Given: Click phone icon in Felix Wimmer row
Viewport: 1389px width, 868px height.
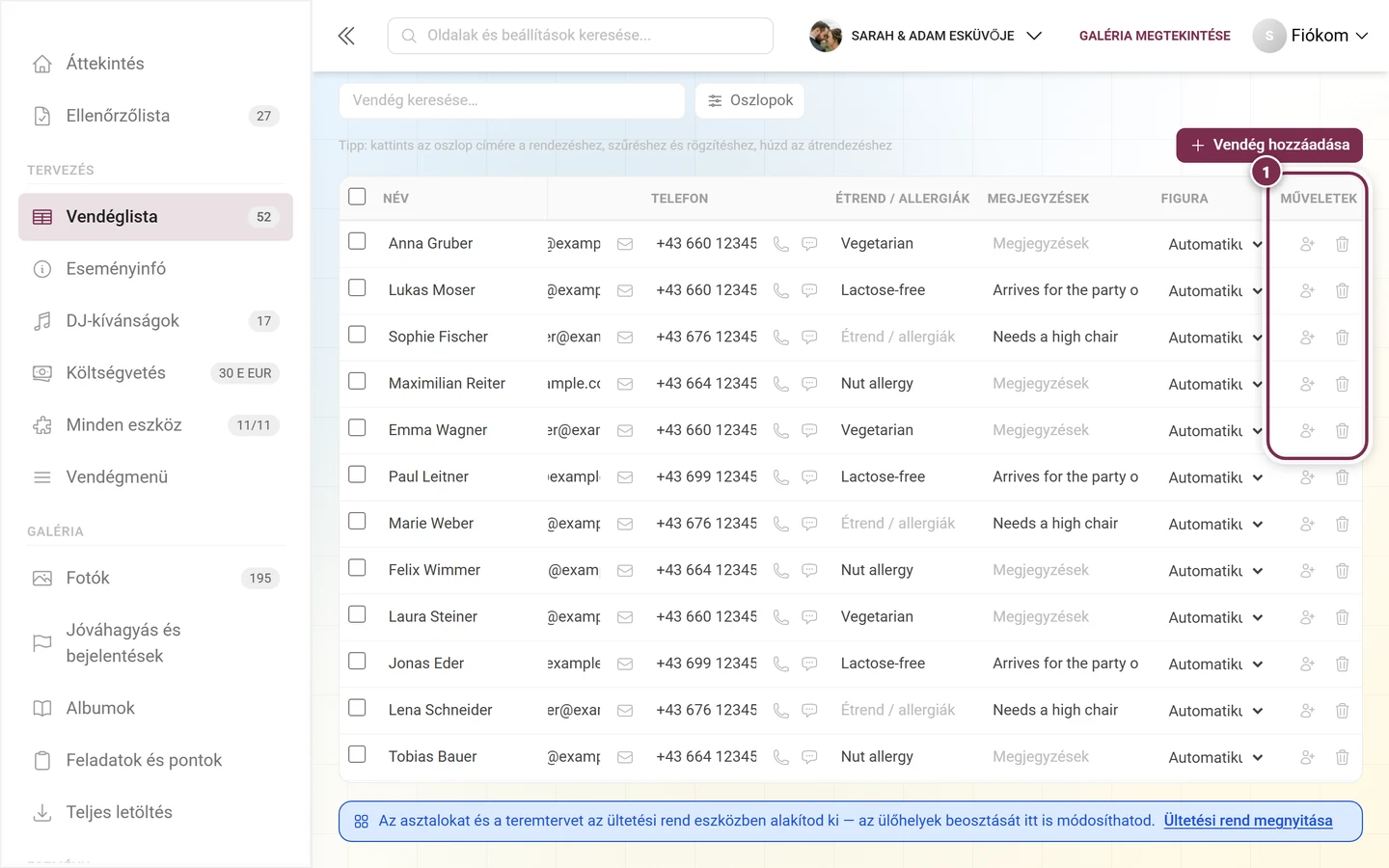Looking at the screenshot, I should point(781,570).
